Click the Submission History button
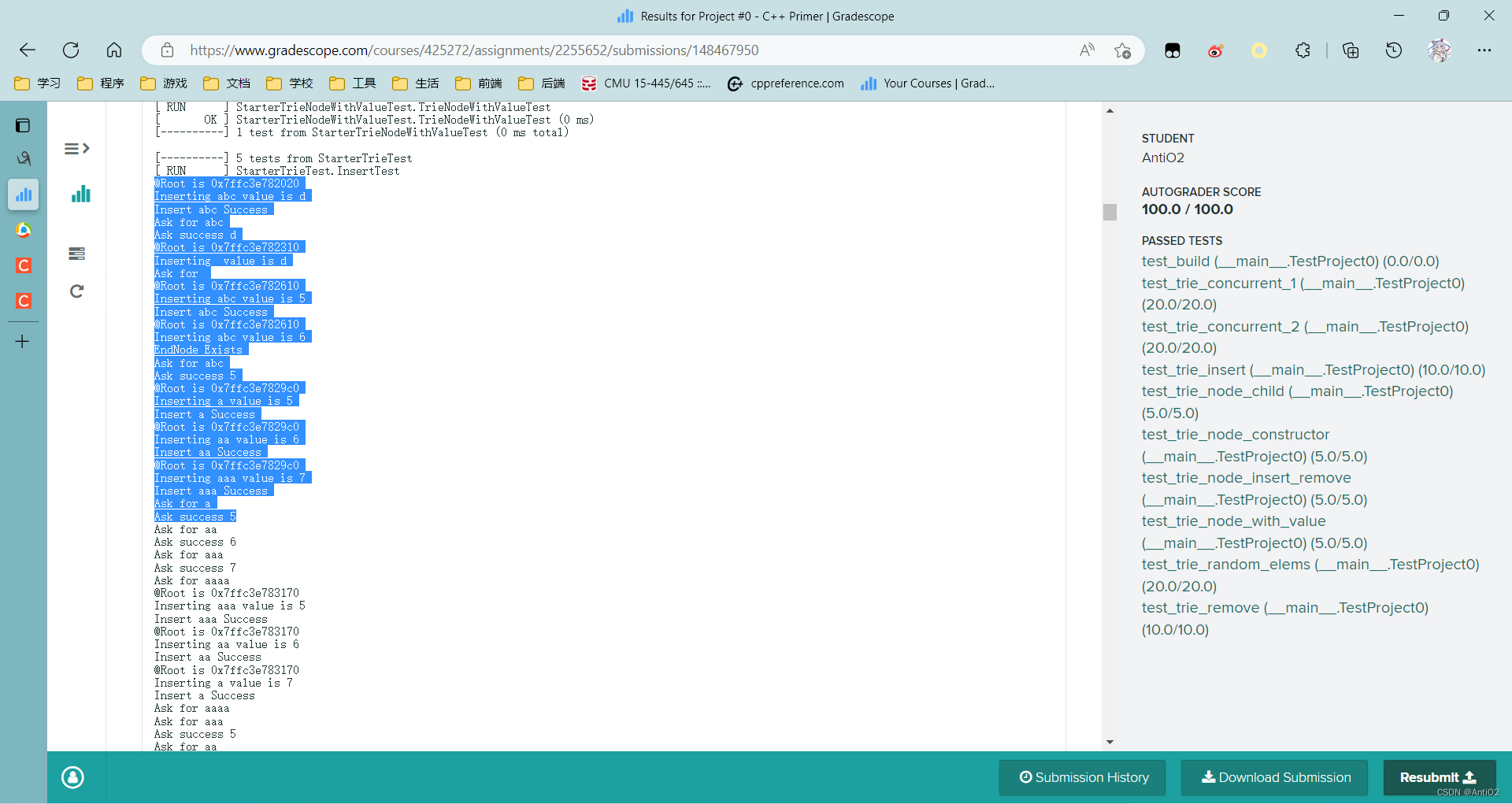Screen dimensions: 1512x804 1084,777
